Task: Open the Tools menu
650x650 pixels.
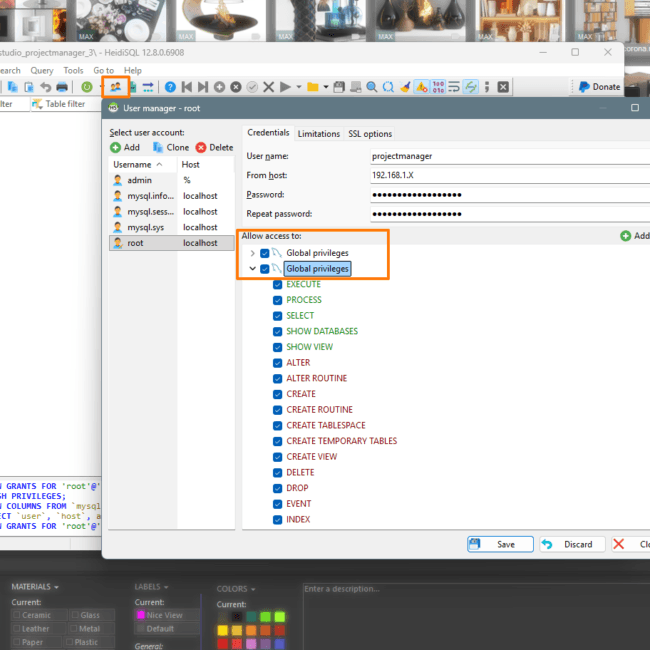Action: (73, 70)
